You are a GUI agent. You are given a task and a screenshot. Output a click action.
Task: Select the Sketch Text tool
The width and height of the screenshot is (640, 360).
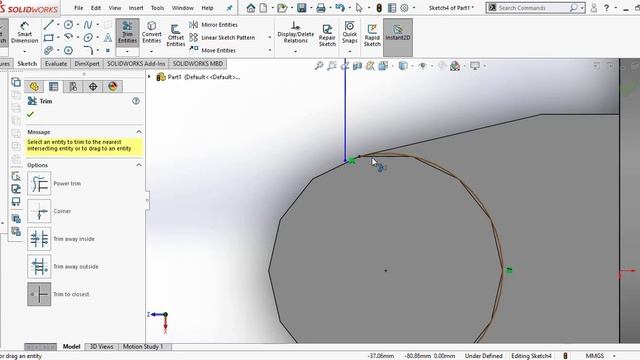[108, 38]
